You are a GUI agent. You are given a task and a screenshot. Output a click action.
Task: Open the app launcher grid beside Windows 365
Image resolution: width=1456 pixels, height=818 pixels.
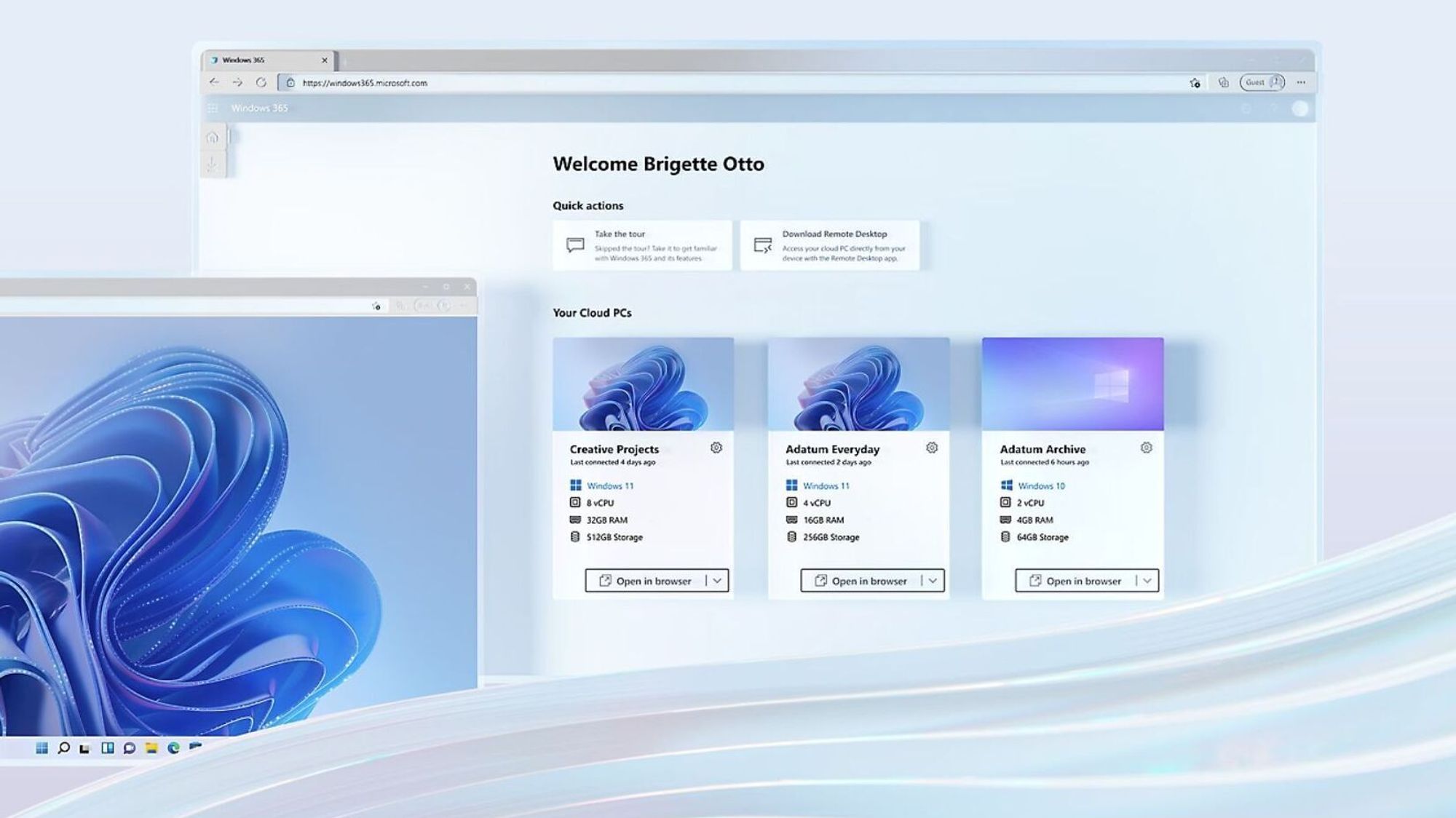click(213, 108)
